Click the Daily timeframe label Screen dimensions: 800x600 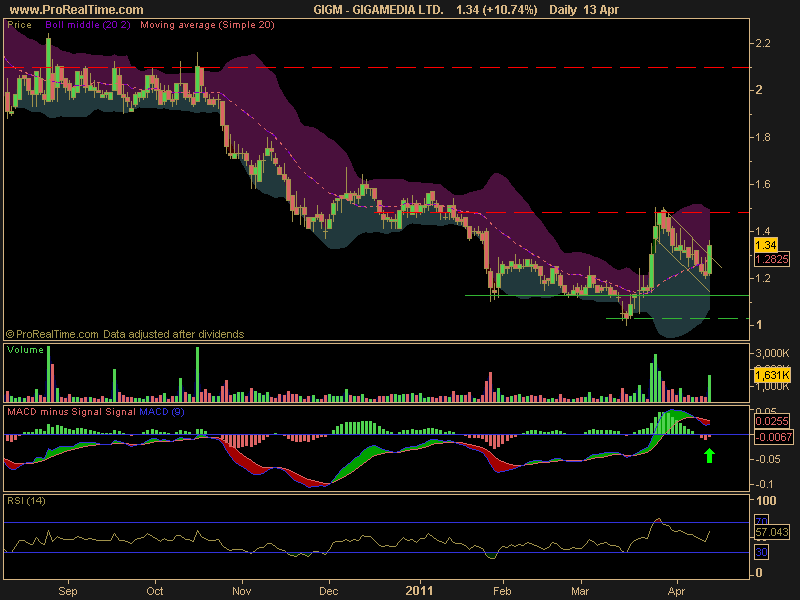(563, 10)
